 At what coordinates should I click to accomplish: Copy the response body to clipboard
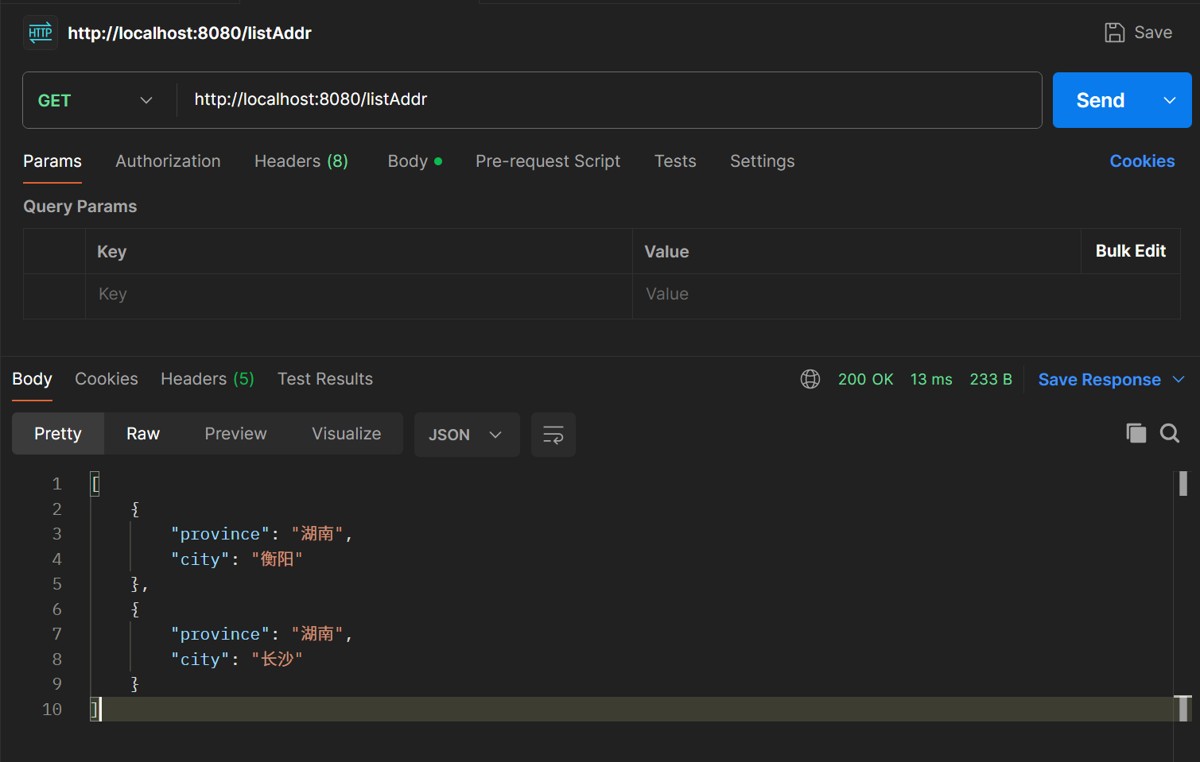(x=1135, y=433)
